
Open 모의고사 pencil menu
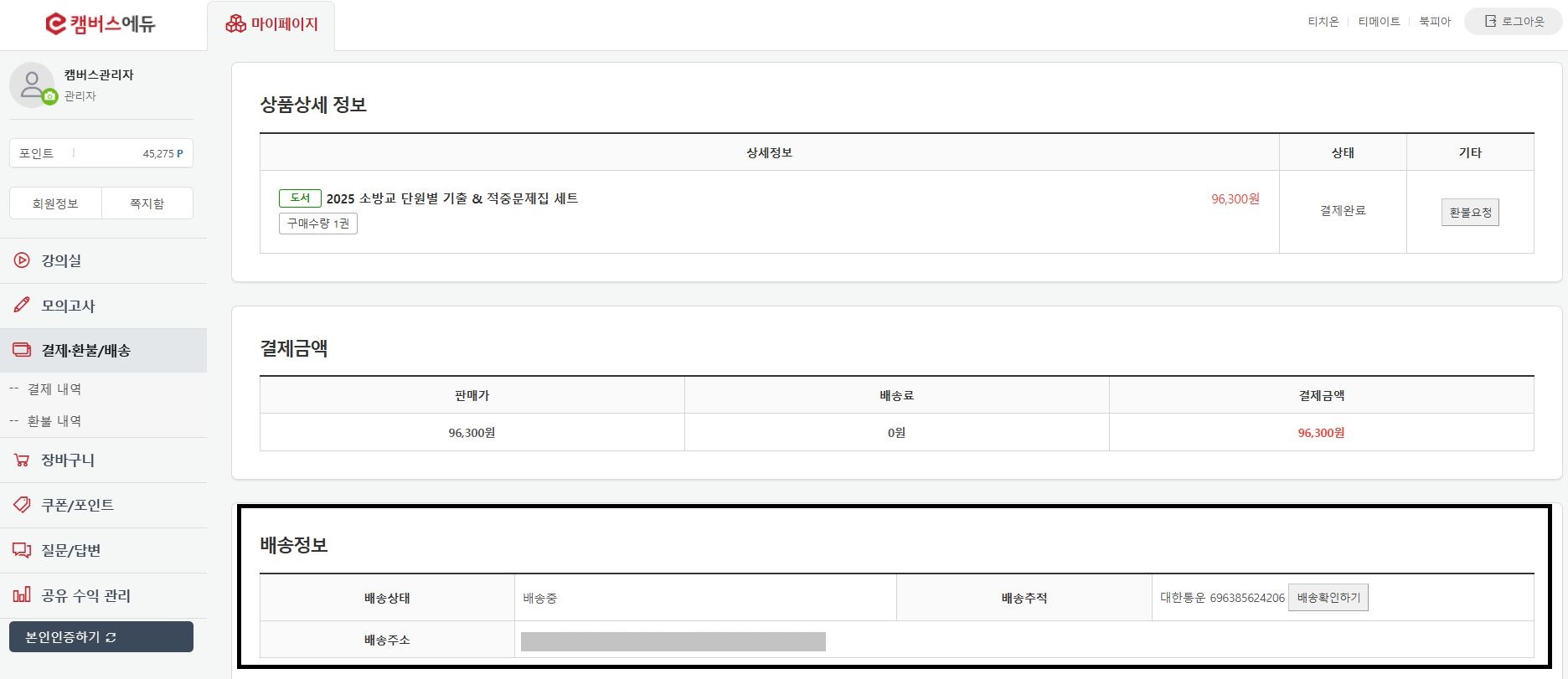click(67, 306)
